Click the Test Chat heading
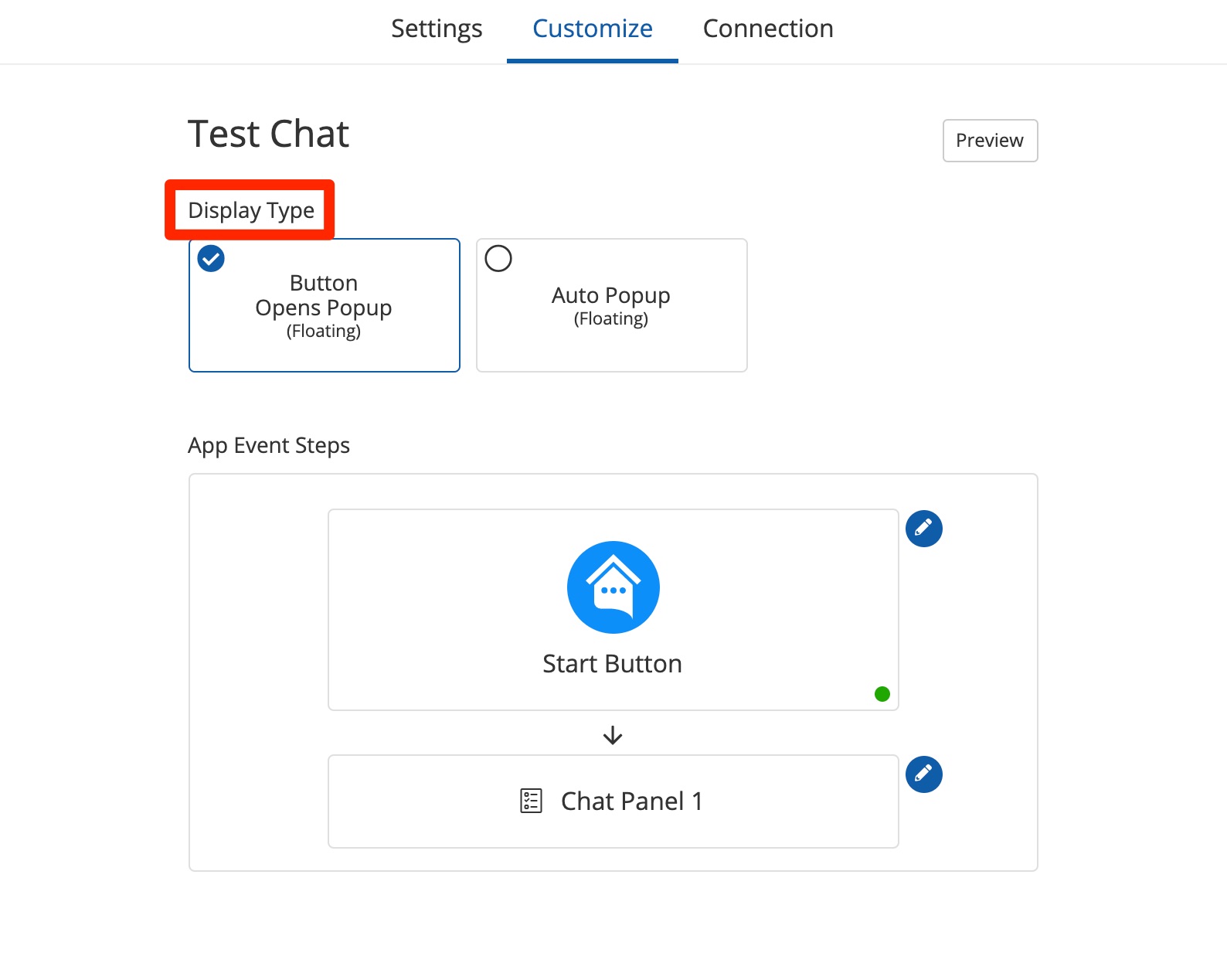 (x=268, y=134)
